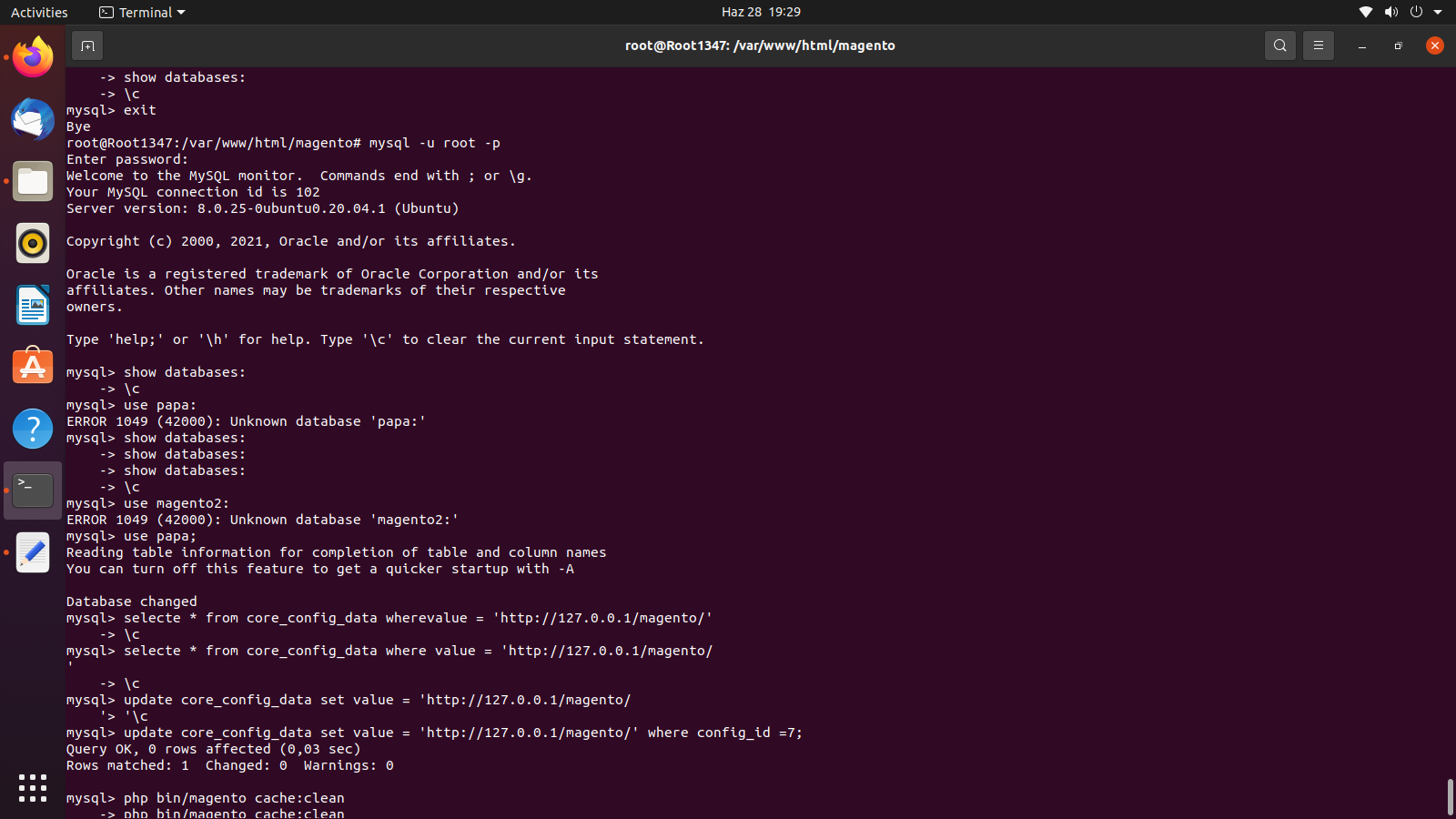Image resolution: width=1456 pixels, height=819 pixels.
Task: Open the system menu dropdown arrow
Action: click(x=1438, y=13)
